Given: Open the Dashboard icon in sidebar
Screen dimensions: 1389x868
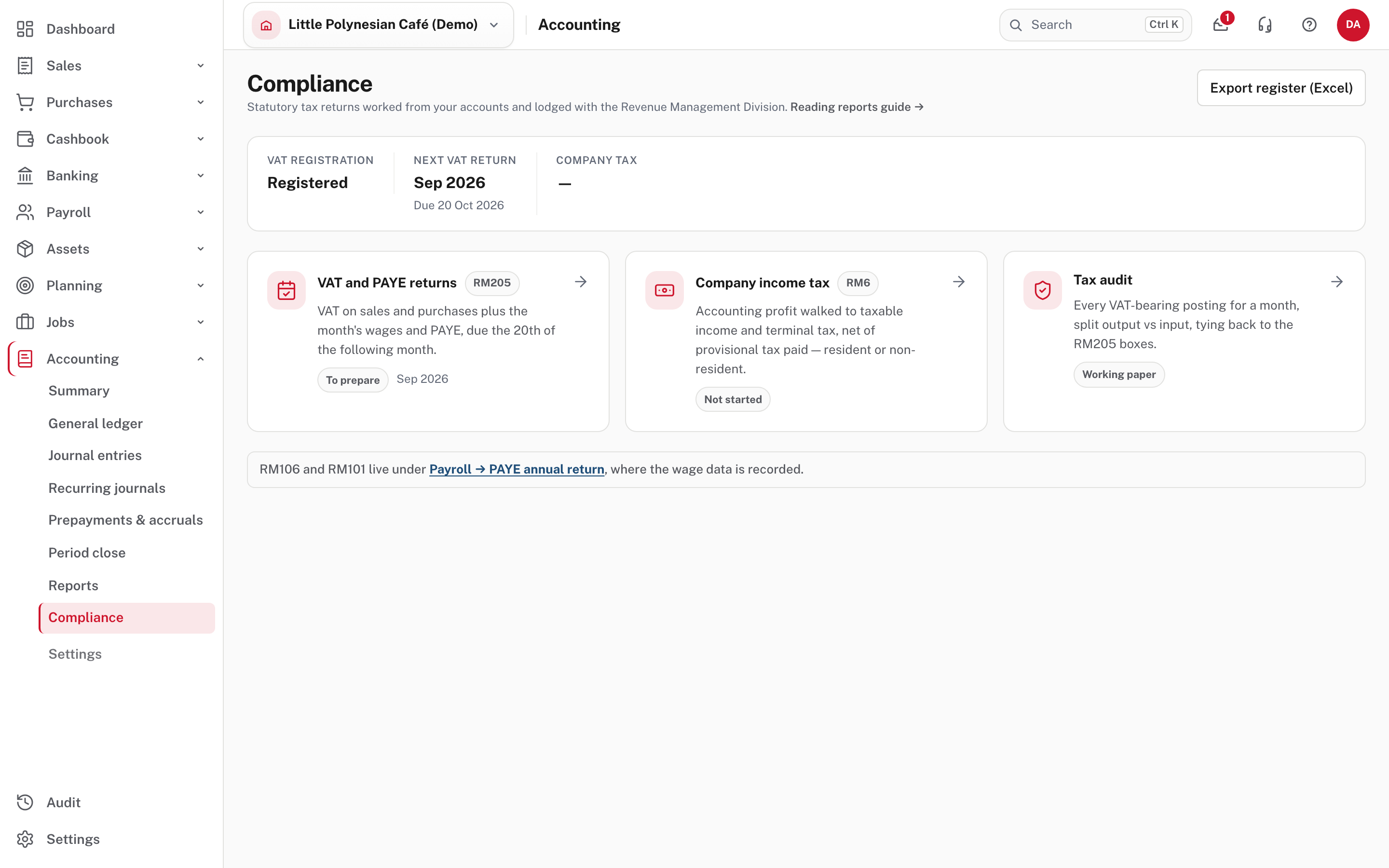Looking at the screenshot, I should [x=25, y=29].
